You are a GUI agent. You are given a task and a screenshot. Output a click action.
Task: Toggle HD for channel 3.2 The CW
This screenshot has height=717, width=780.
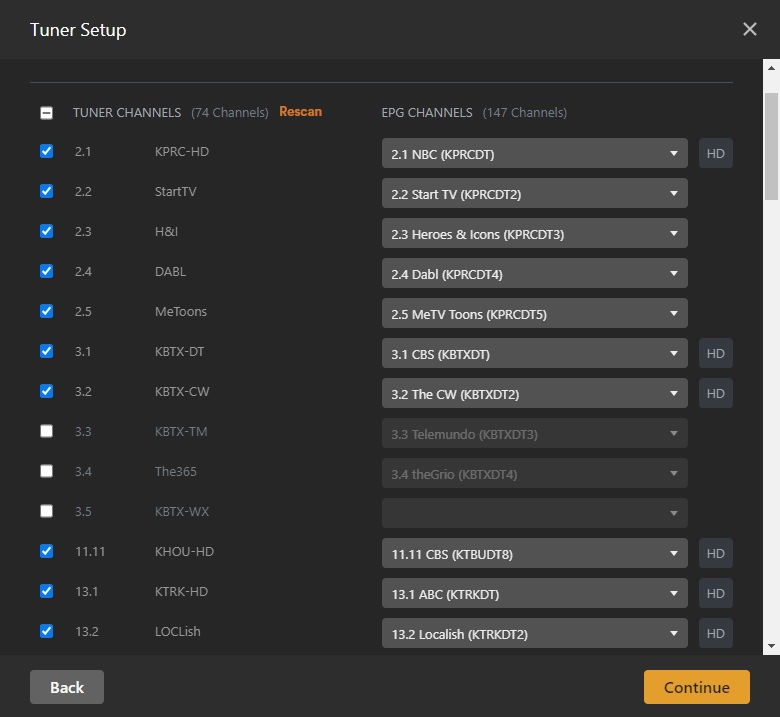tap(715, 393)
